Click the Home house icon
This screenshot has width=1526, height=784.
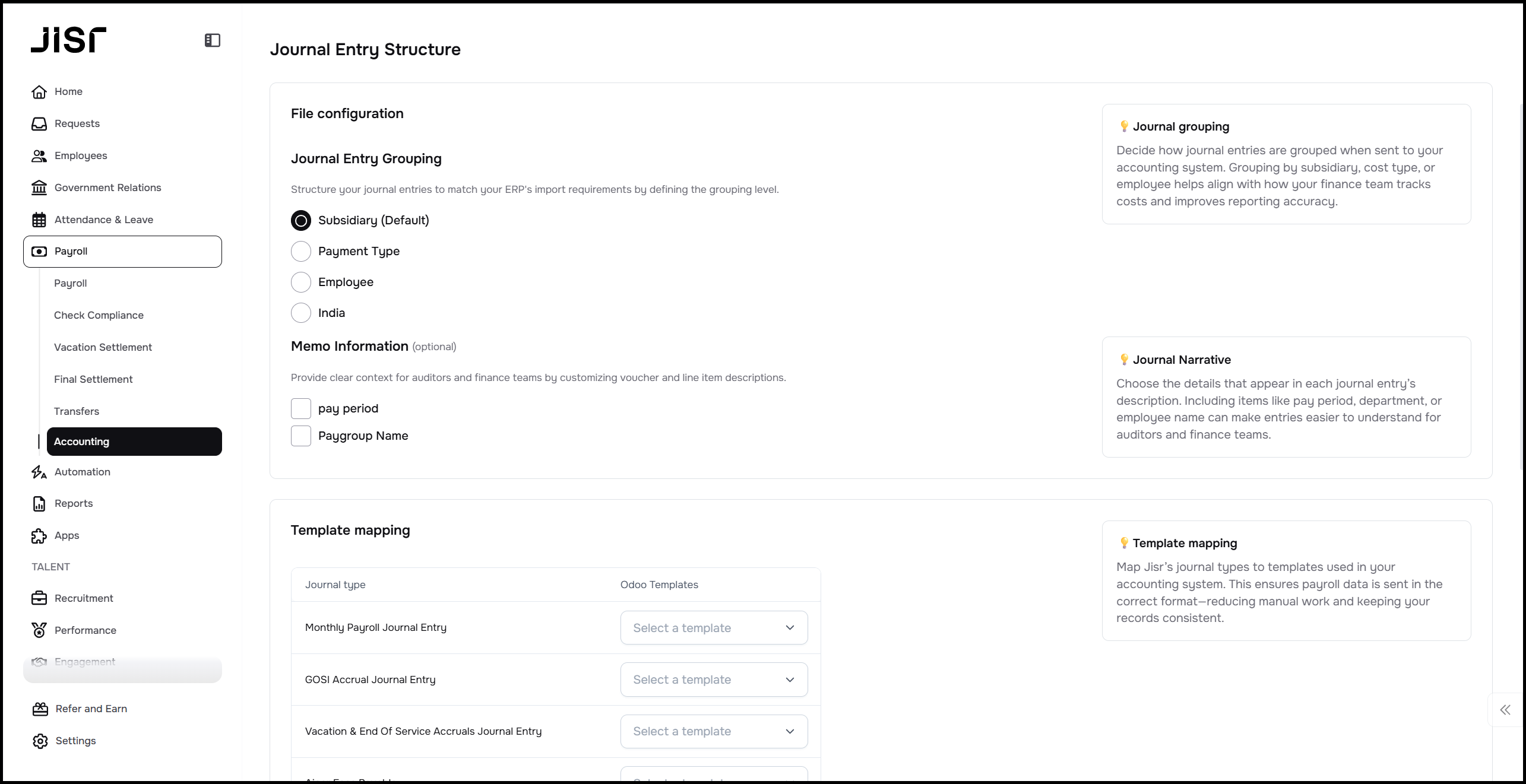(39, 92)
